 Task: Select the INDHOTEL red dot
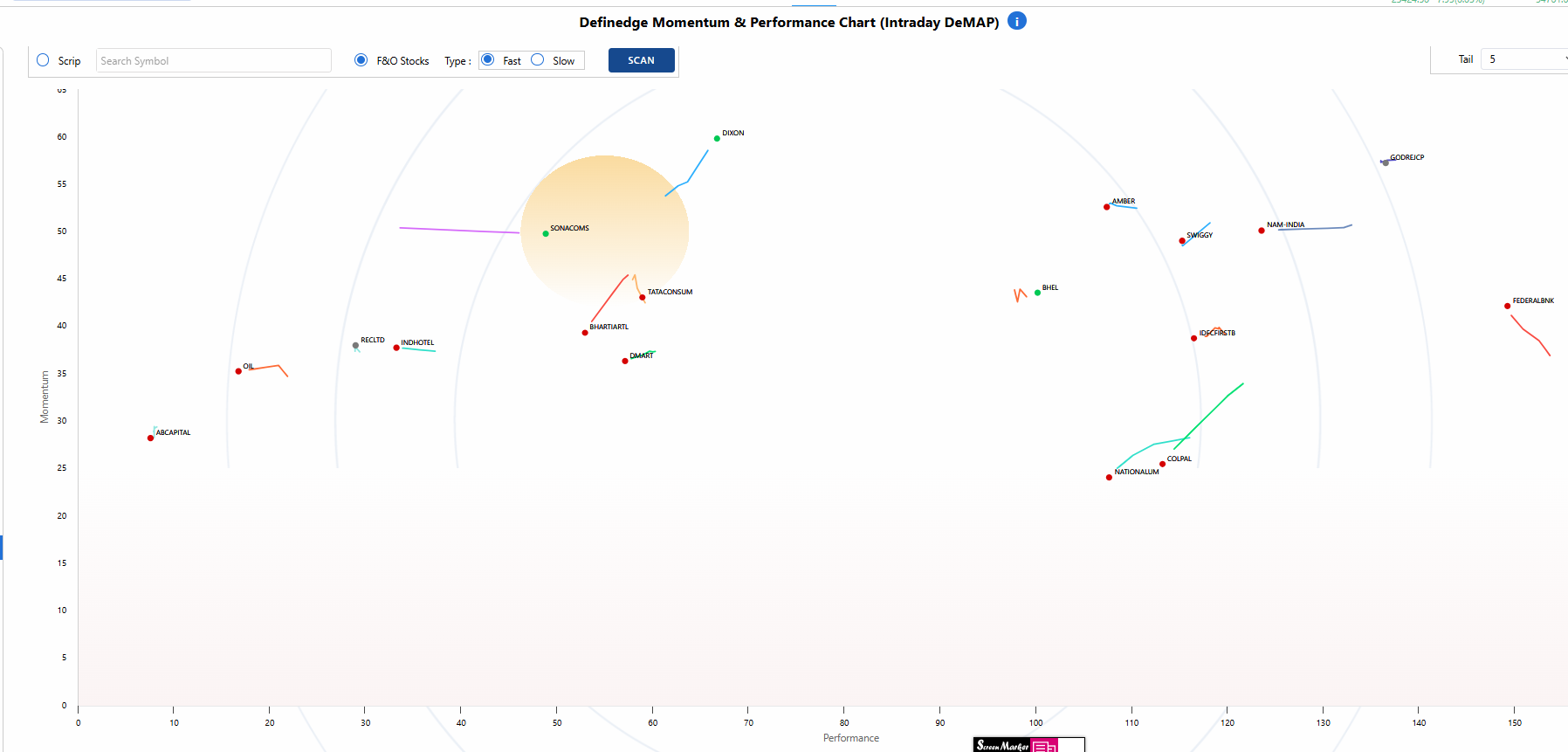click(396, 348)
